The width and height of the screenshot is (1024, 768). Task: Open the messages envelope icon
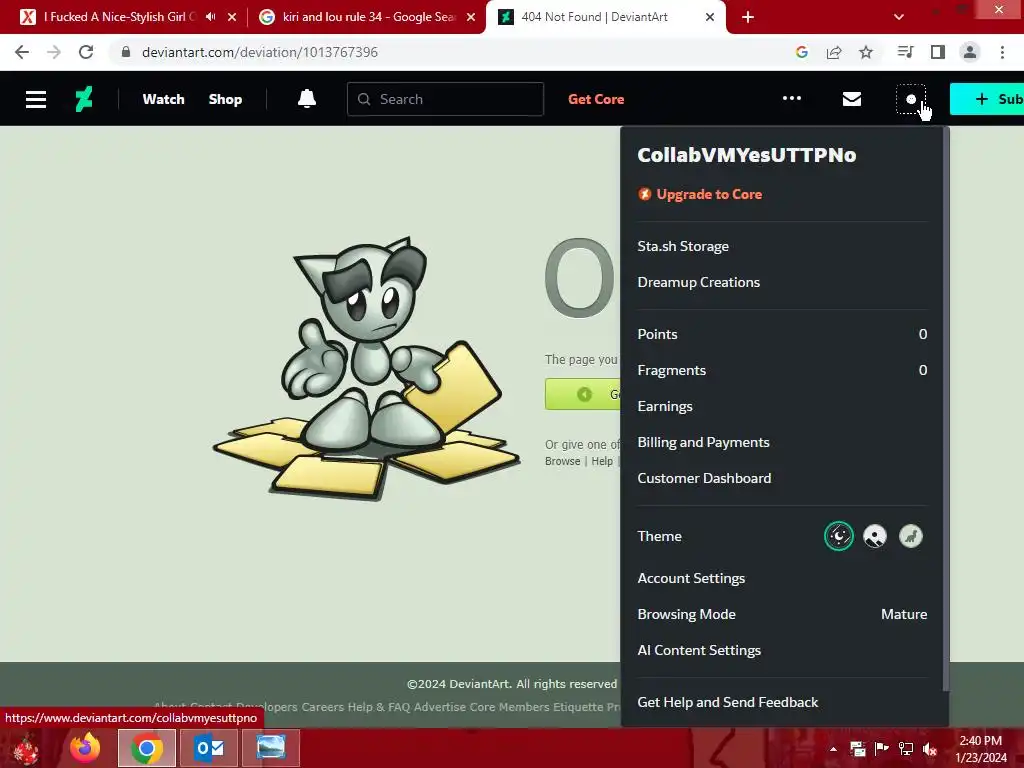pyautogui.click(x=852, y=99)
